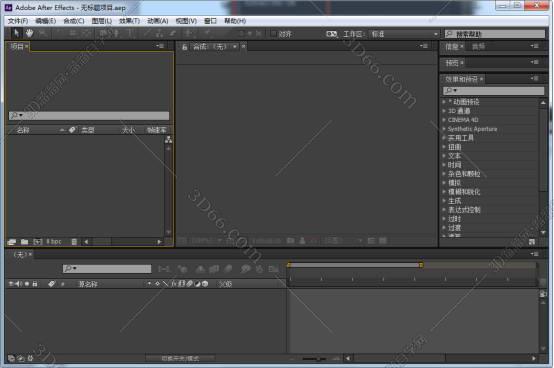
Task: Toggle the 对齐 snapping checkbox in toolbar
Action: click(274, 34)
